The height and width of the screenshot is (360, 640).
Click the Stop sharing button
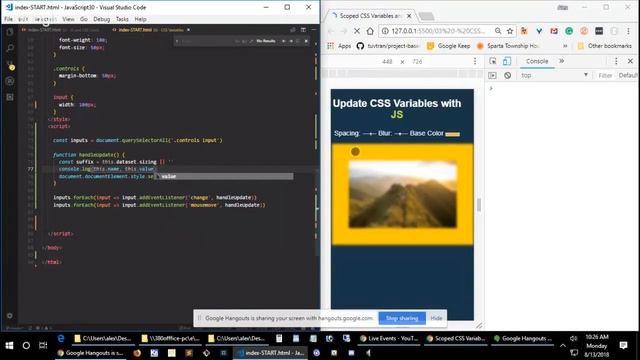[x=402, y=318]
